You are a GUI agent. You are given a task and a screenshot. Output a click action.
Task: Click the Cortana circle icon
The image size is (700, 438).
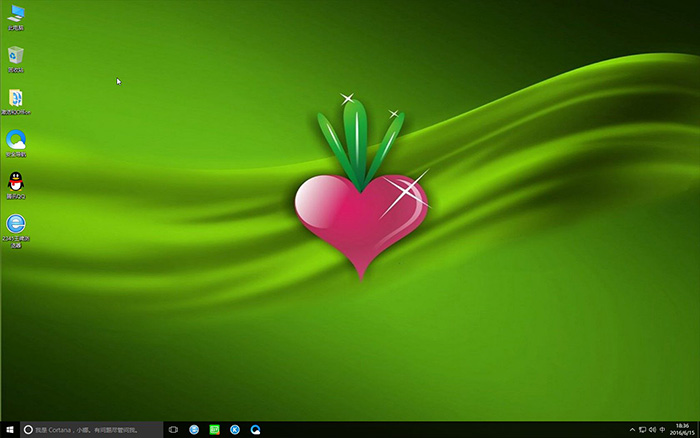pyautogui.click(x=28, y=430)
